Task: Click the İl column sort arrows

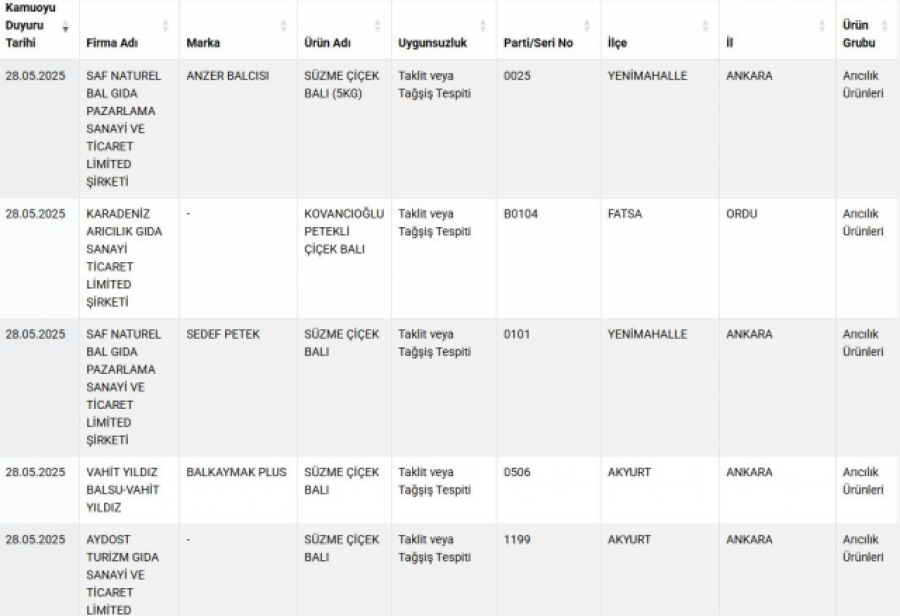Action: click(x=822, y=26)
